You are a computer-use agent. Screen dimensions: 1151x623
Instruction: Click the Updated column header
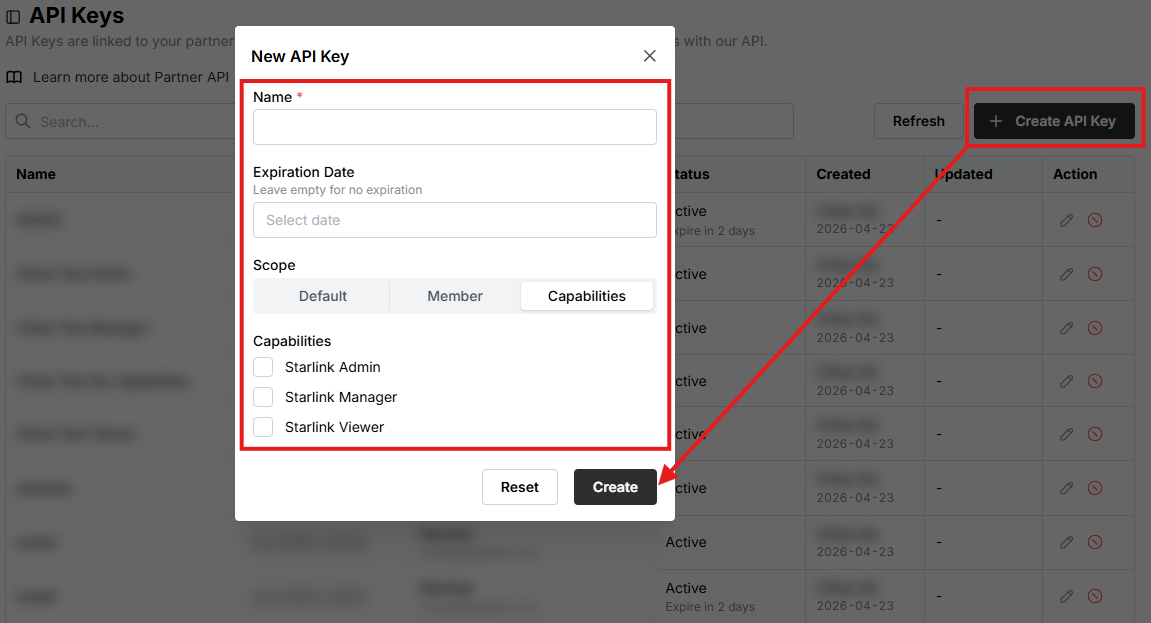[964, 174]
